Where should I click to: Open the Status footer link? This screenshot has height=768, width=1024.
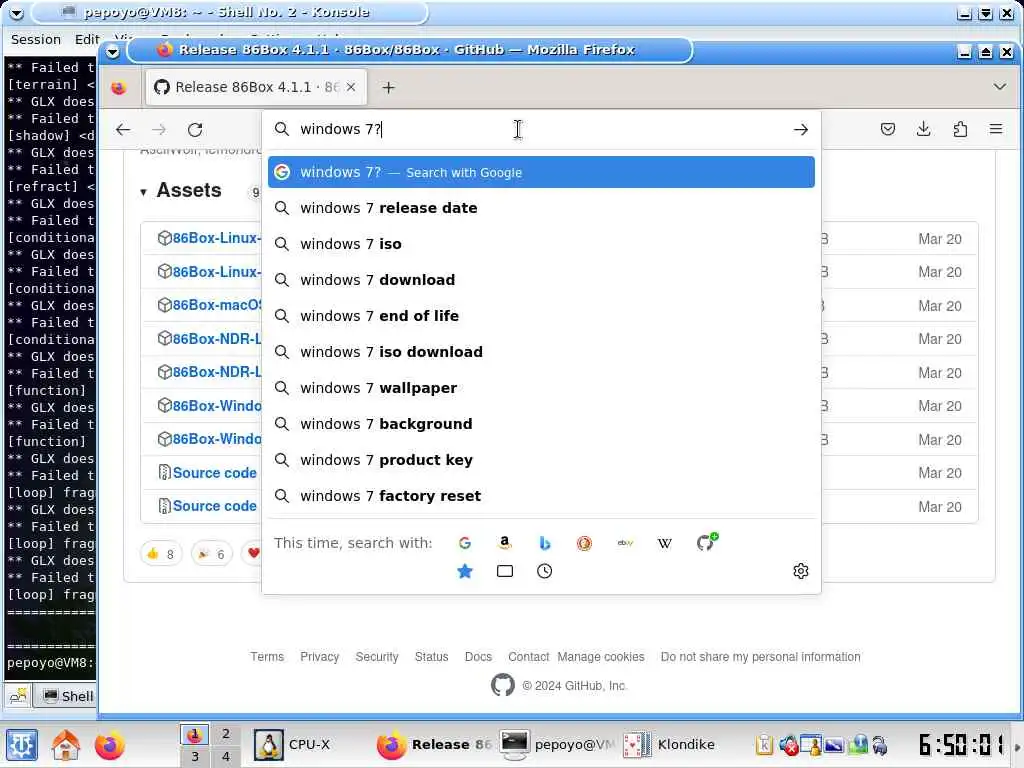[x=431, y=656]
